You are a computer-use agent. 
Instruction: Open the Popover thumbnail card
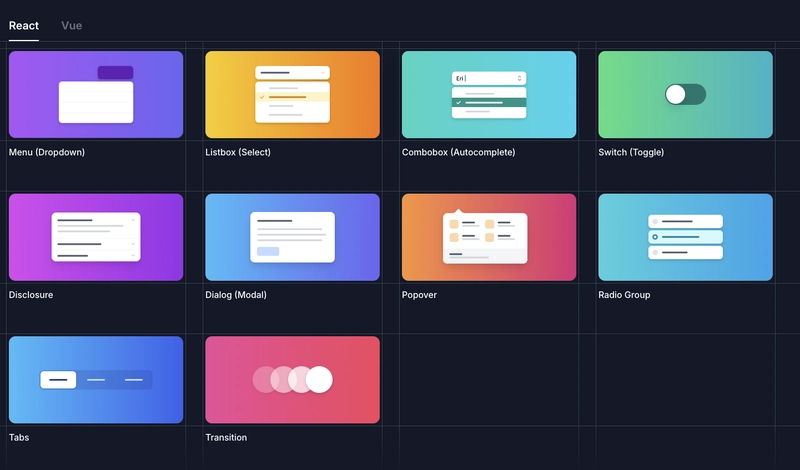tap(489, 237)
